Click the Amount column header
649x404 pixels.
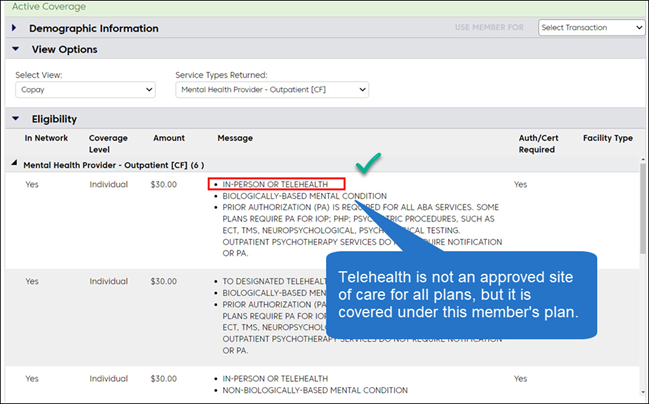pyautogui.click(x=169, y=138)
